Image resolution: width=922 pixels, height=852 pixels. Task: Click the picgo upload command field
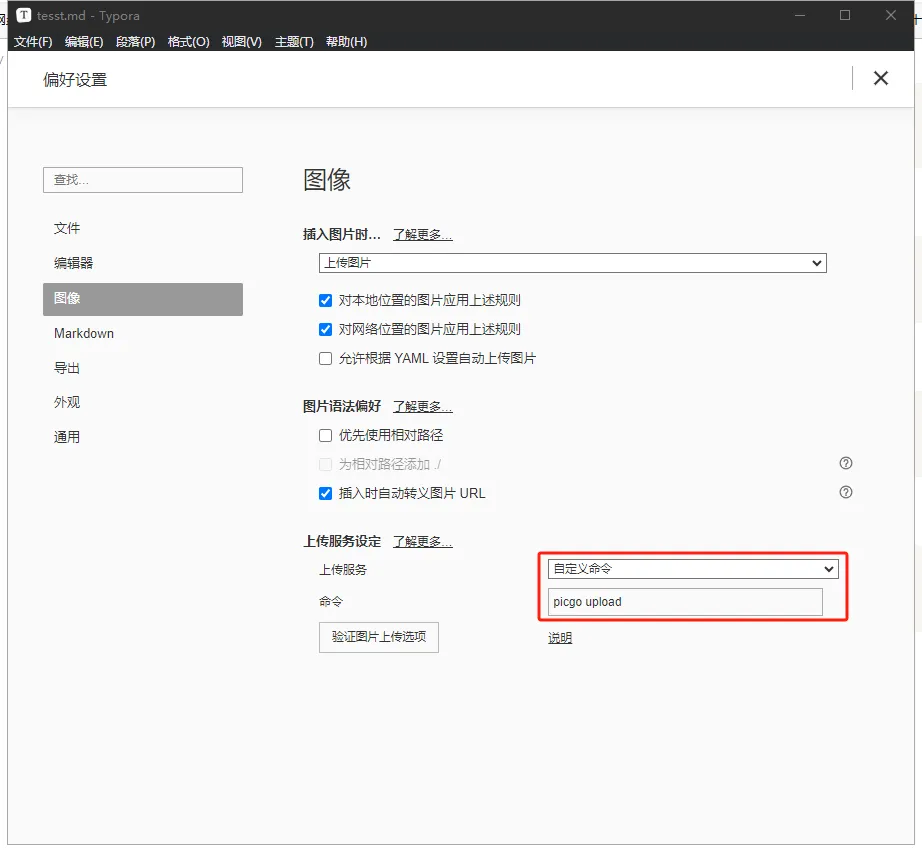685,602
